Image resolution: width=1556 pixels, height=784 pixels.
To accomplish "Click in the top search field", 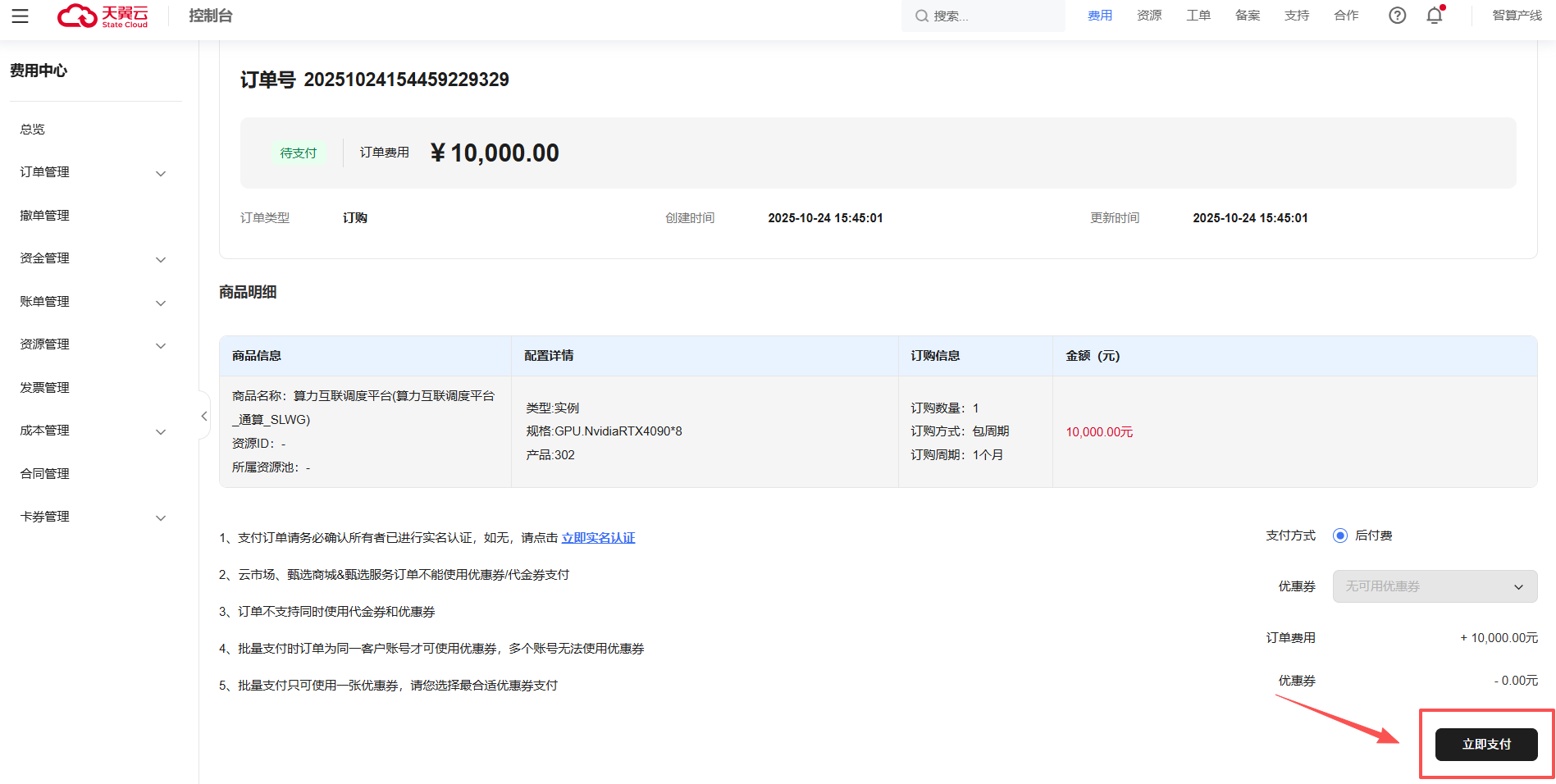I will click(992, 16).
